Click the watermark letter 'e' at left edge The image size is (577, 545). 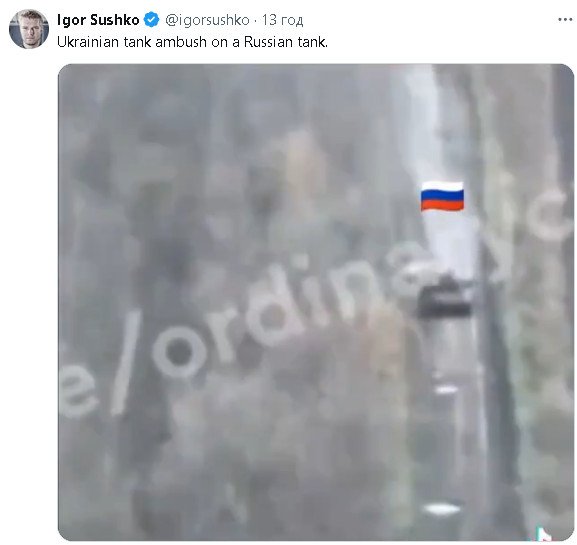(x=77, y=392)
